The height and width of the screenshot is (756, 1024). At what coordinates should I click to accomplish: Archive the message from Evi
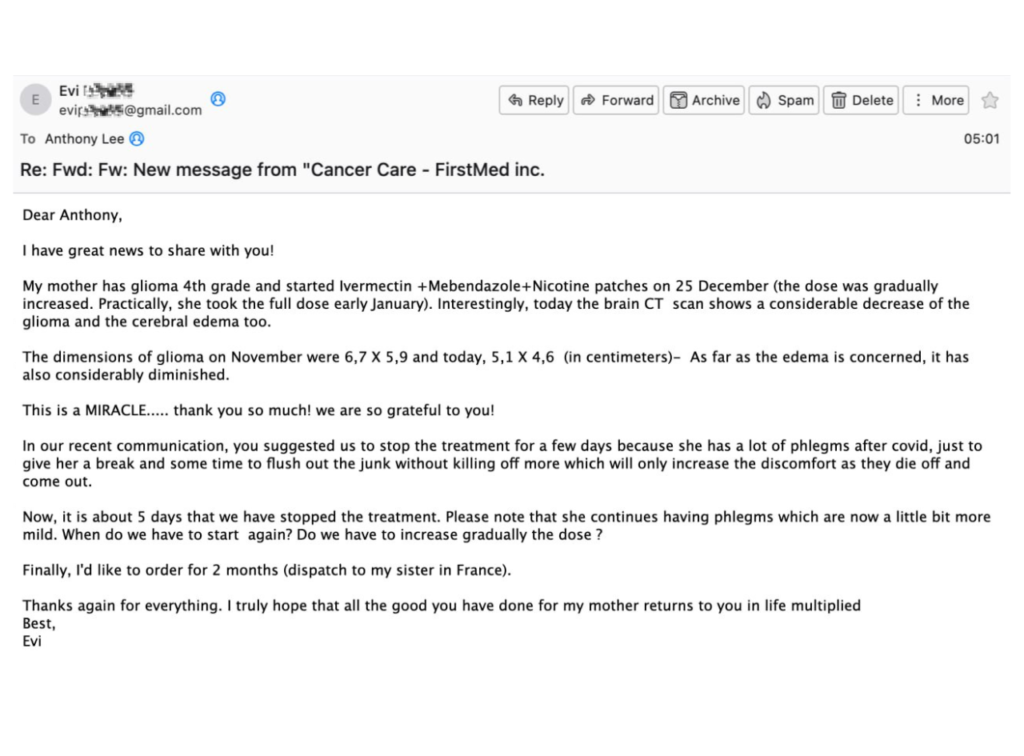click(704, 100)
